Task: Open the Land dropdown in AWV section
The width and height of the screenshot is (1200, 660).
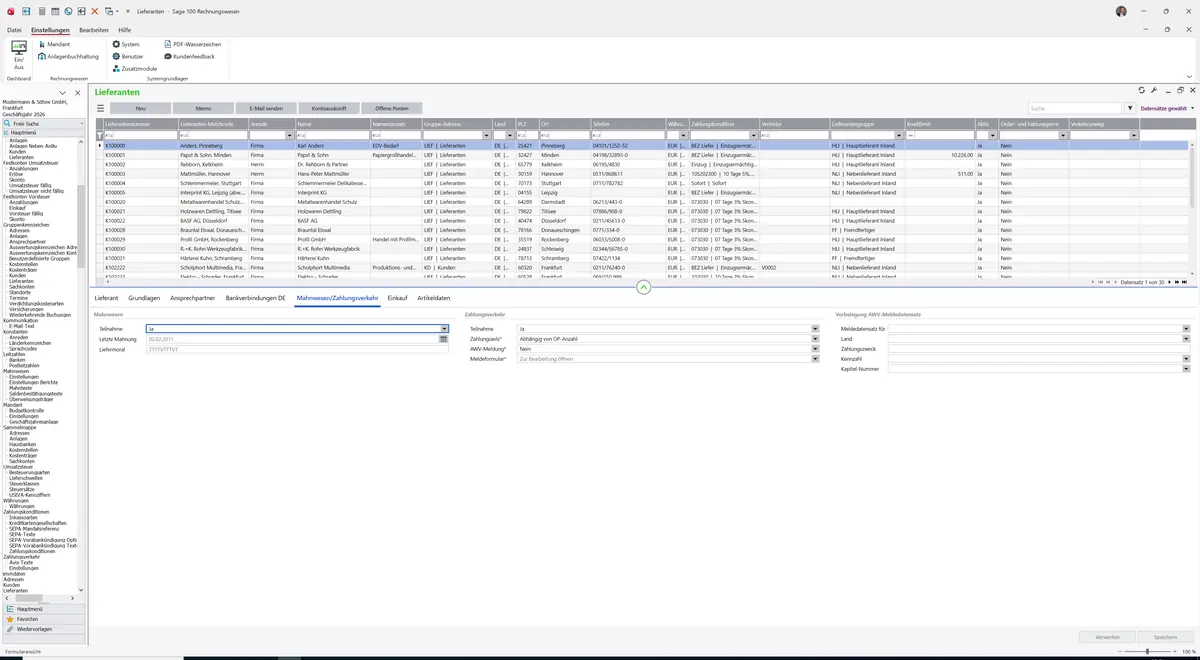Action: 1186,339
